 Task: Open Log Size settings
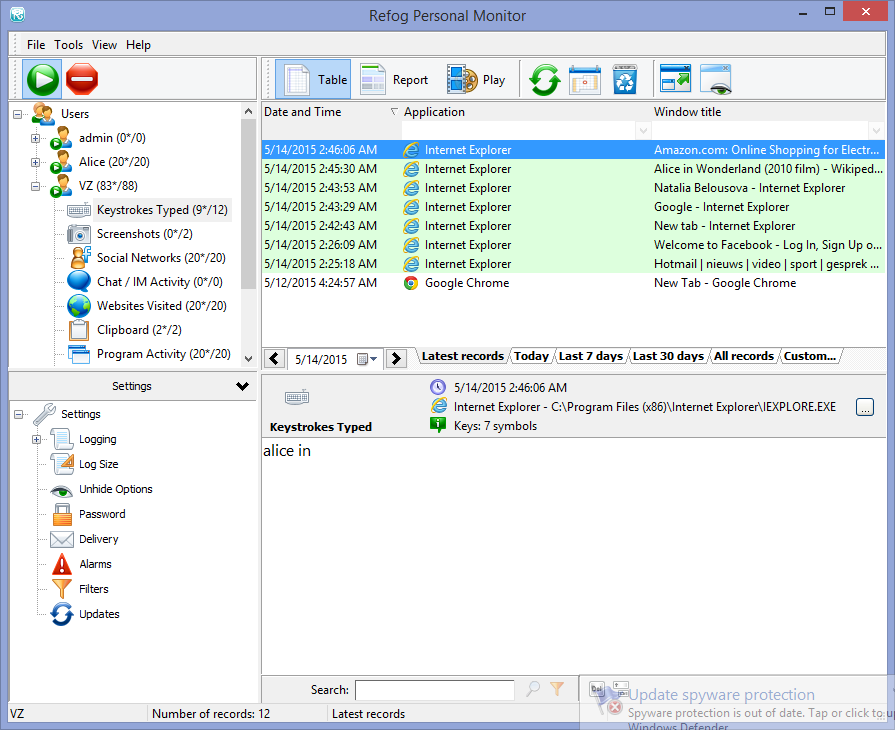pos(99,464)
